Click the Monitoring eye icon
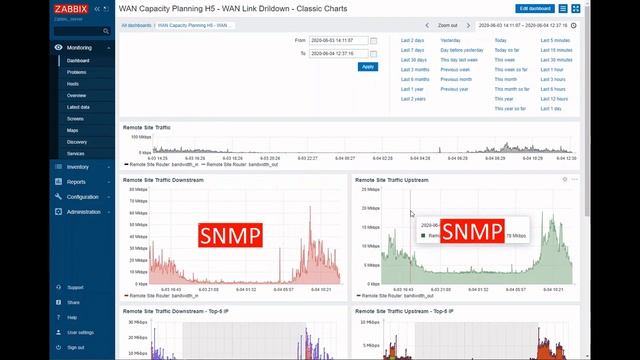Viewport: 640px width, 360px height. (59, 47)
